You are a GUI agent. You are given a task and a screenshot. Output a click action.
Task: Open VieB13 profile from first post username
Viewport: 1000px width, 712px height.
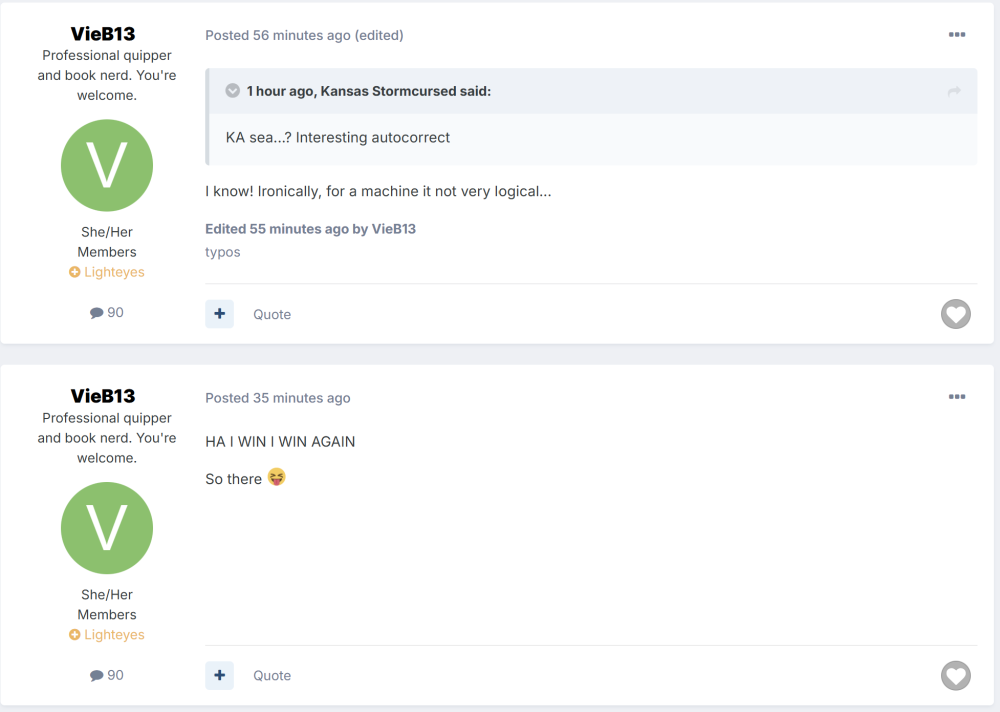pyautogui.click(x=103, y=33)
